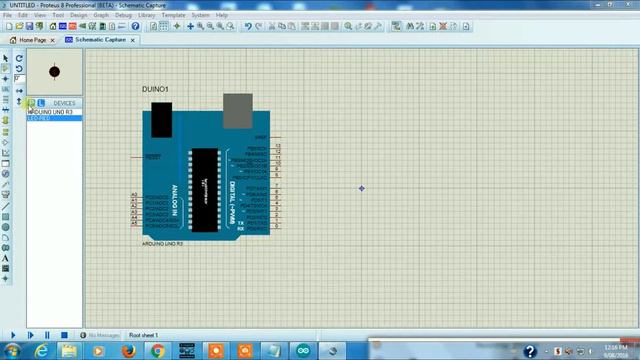Click the blue Help question mark icon
Image resolution: width=640 pixels, height=360 pixels.
click(136, 27)
